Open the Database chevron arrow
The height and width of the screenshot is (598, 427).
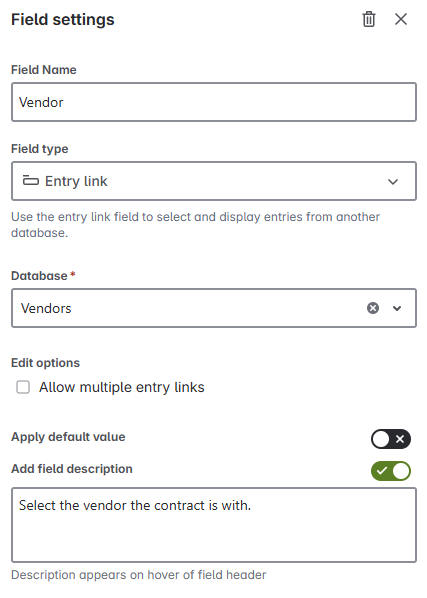[397, 308]
